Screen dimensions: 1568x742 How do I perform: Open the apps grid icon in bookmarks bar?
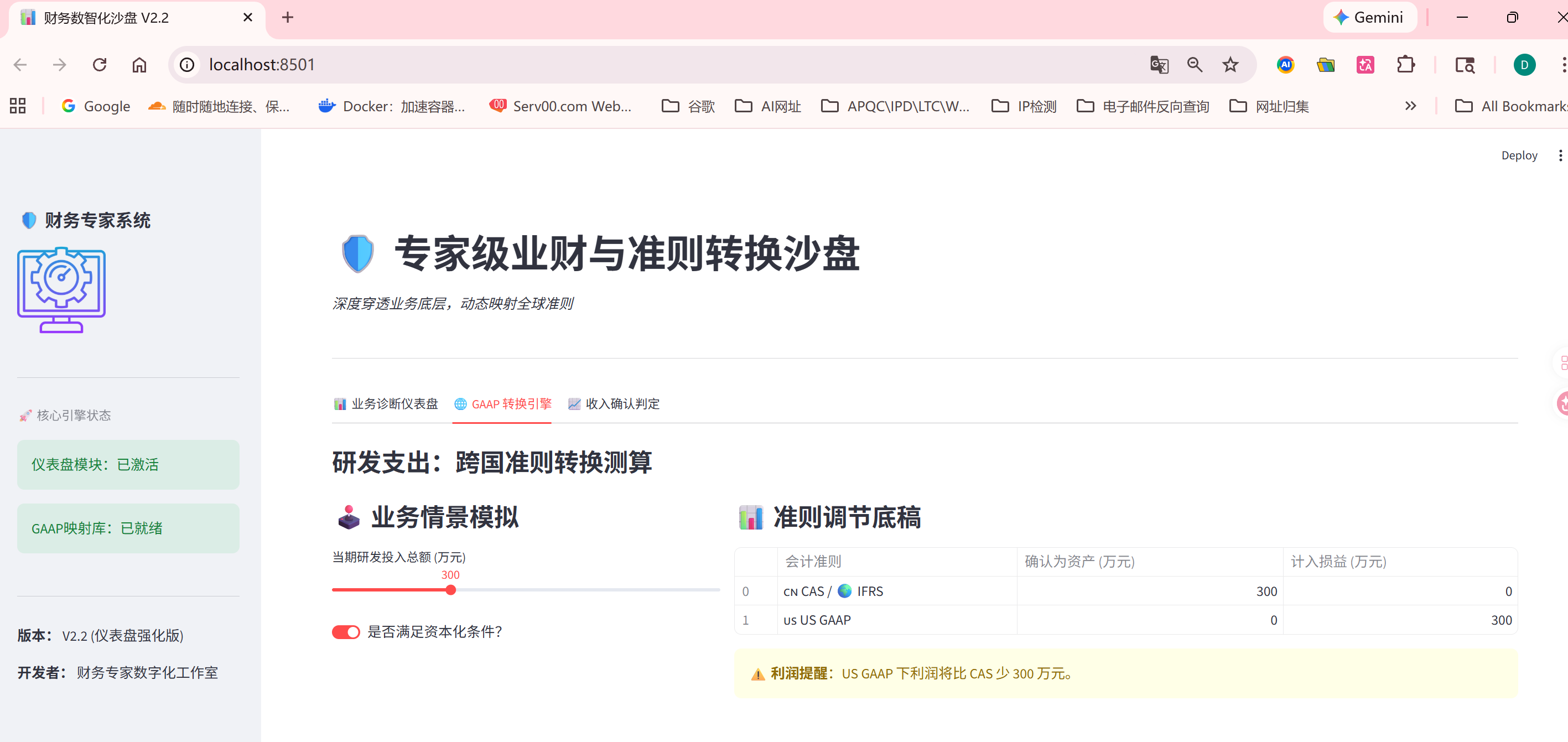[18, 106]
